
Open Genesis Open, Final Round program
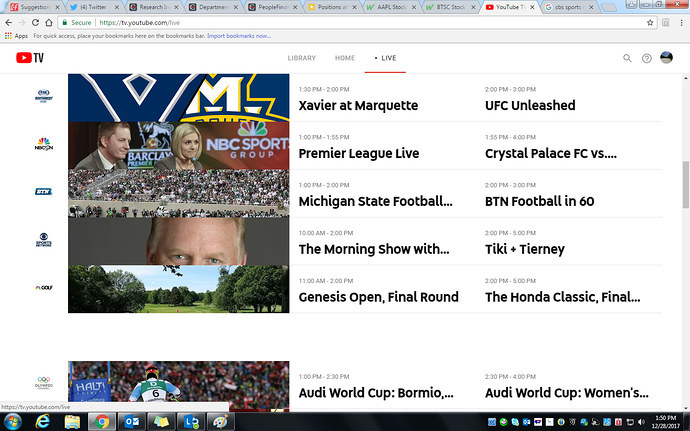pos(378,298)
